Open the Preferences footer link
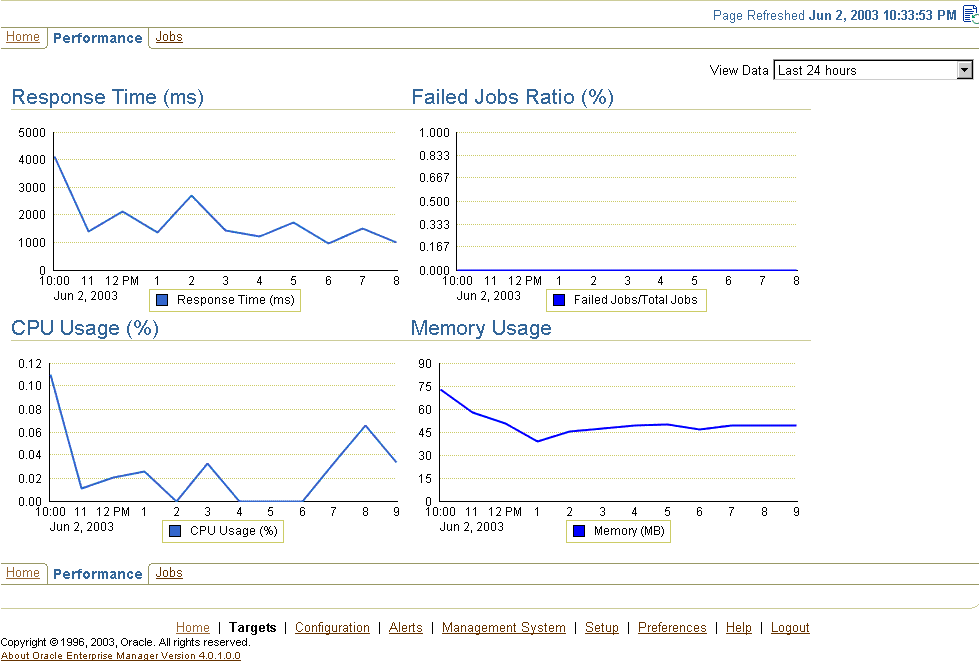 pos(672,627)
